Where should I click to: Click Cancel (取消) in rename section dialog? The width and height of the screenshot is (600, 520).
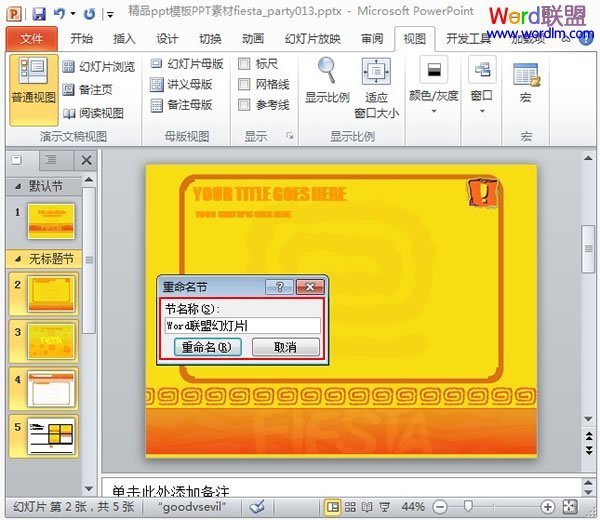click(x=285, y=347)
